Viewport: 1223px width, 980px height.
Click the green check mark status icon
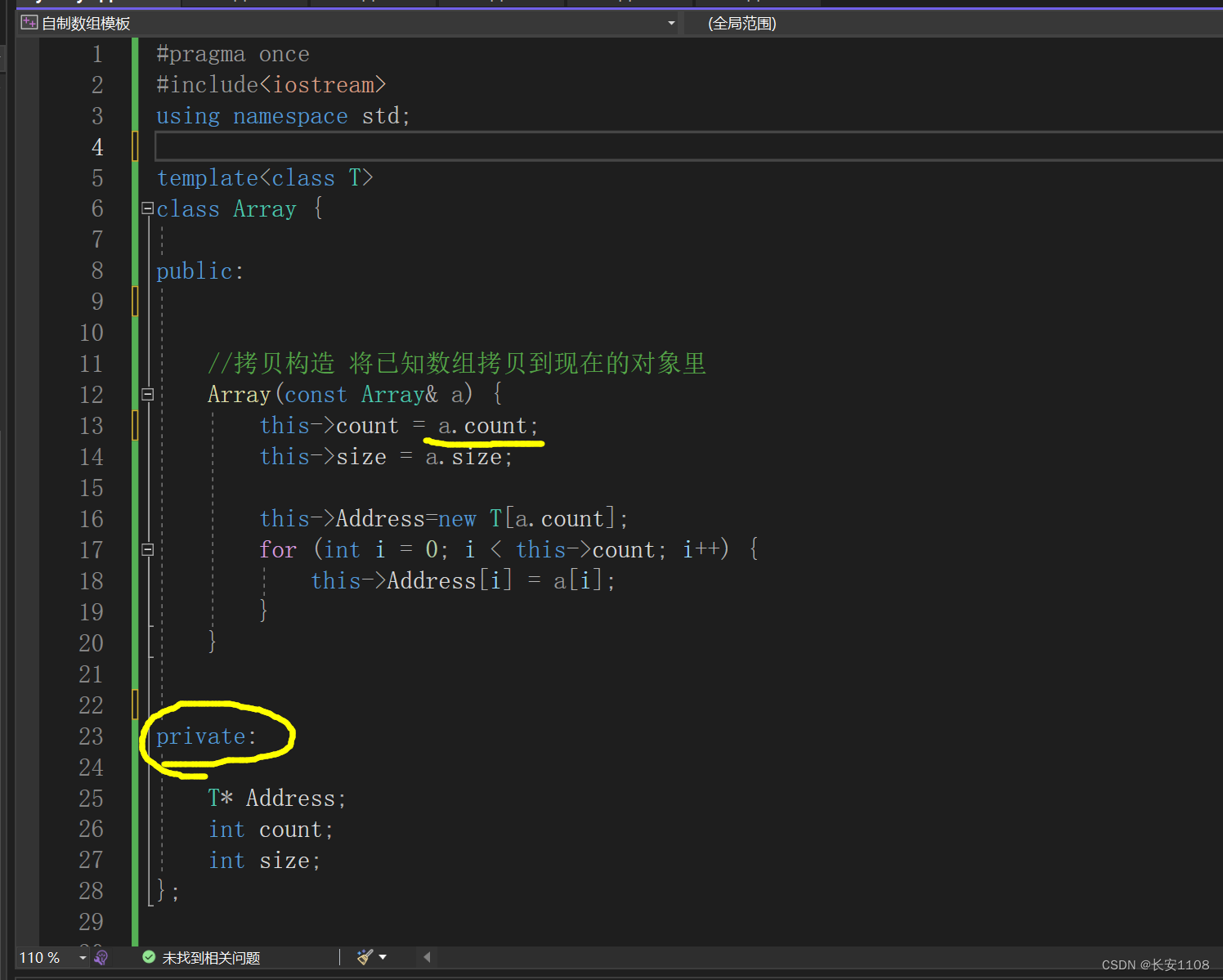[149, 957]
